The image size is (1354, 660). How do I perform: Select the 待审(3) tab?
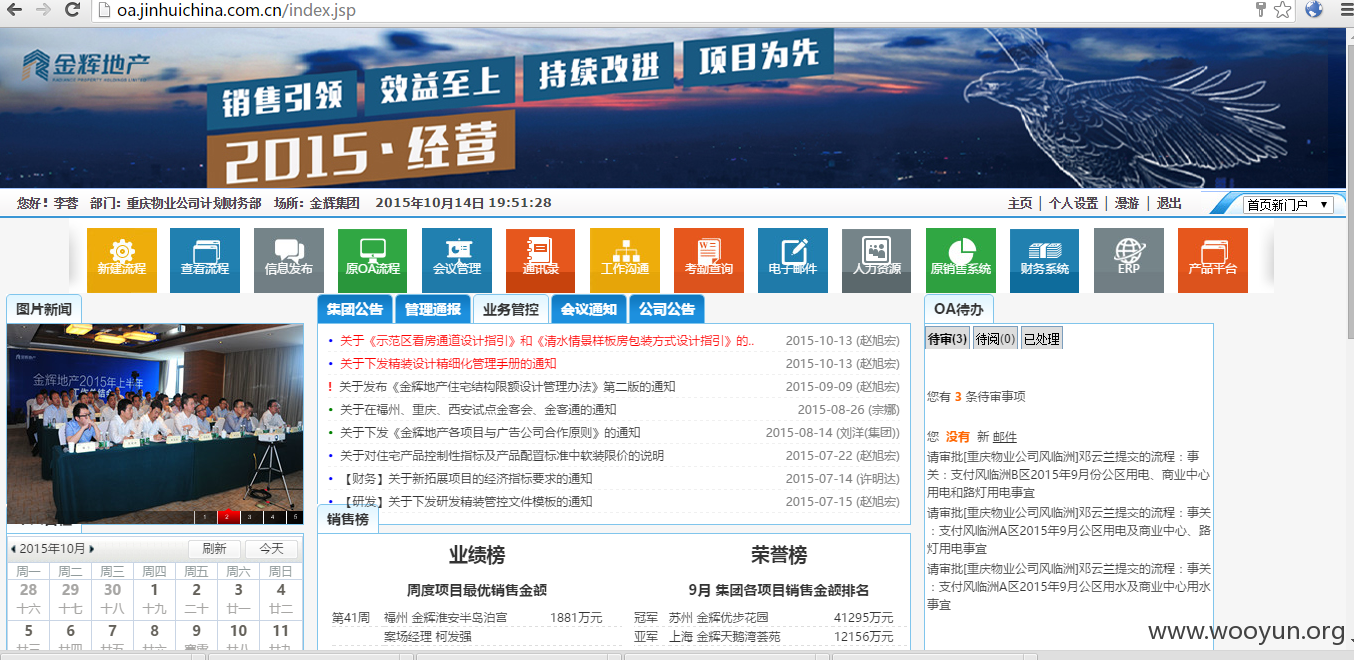947,339
